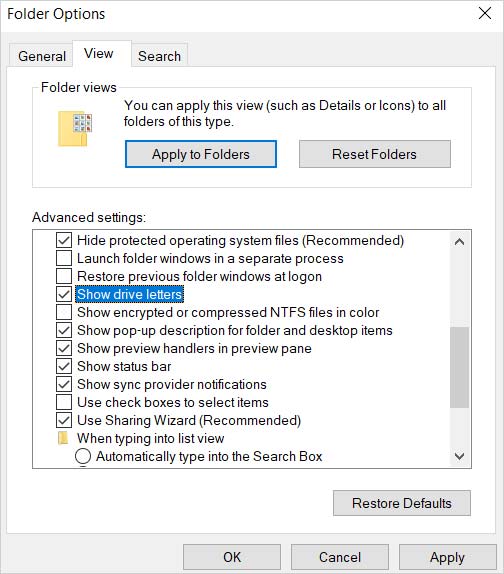Enable Show encrypted or compressed NTFS files
Screen dimensions: 504x574
(x=64, y=312)
